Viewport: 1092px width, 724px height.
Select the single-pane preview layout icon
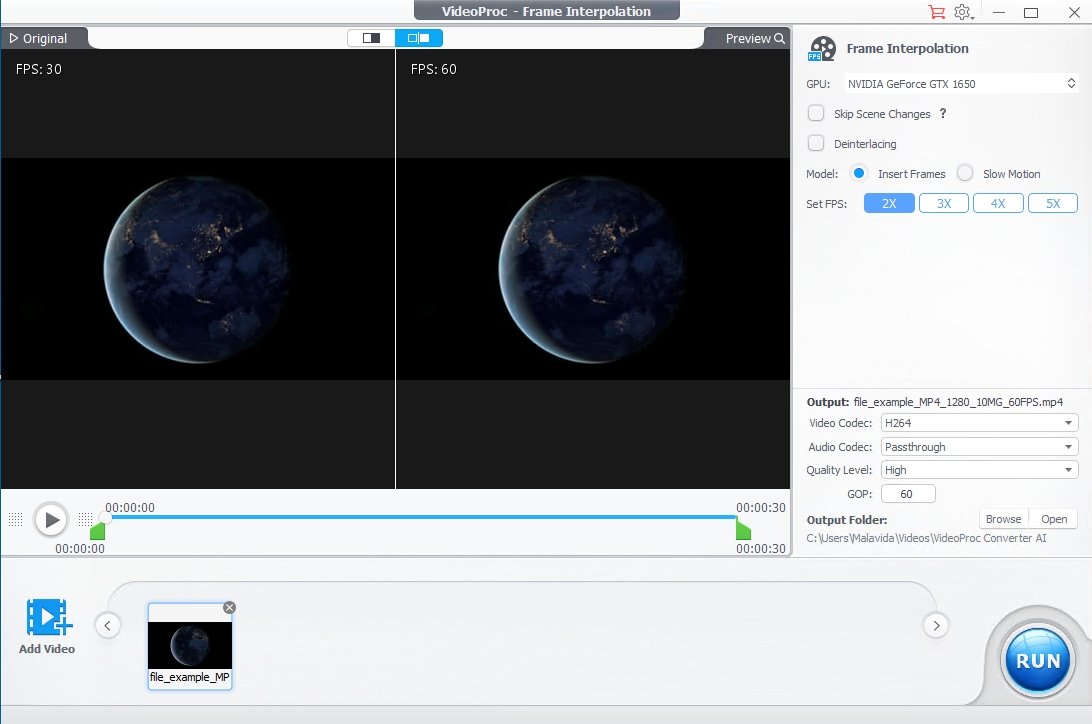click(x=372, y=38)
